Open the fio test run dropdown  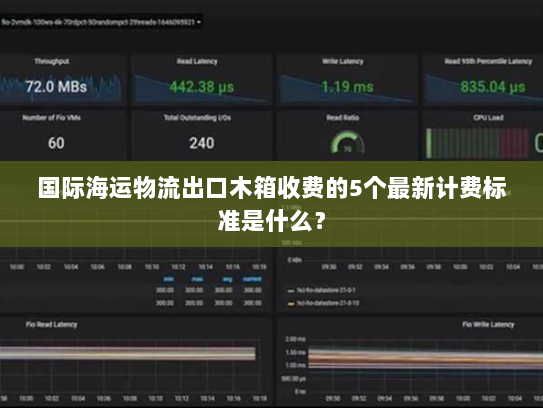(x=101, y=22)
